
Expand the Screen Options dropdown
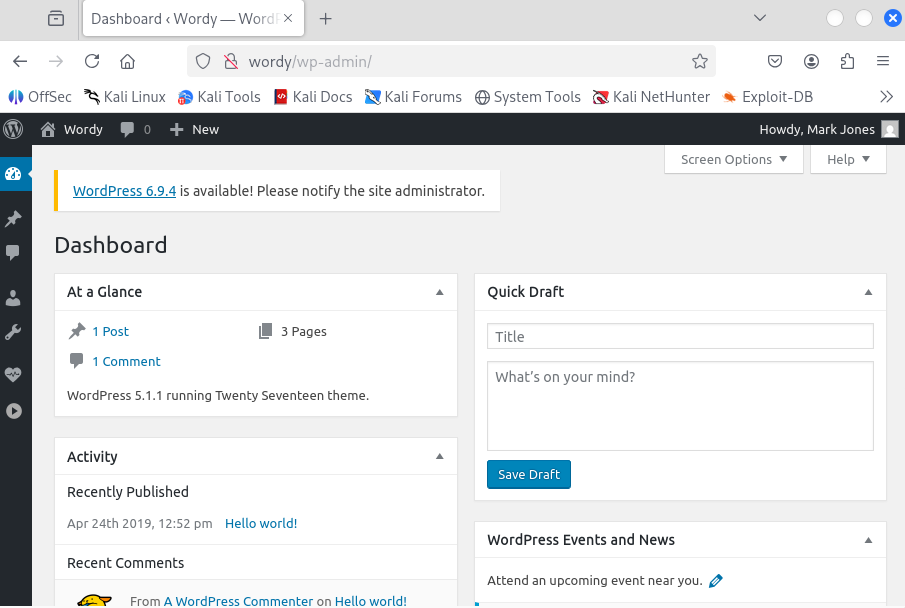click(x=733, y=159)
